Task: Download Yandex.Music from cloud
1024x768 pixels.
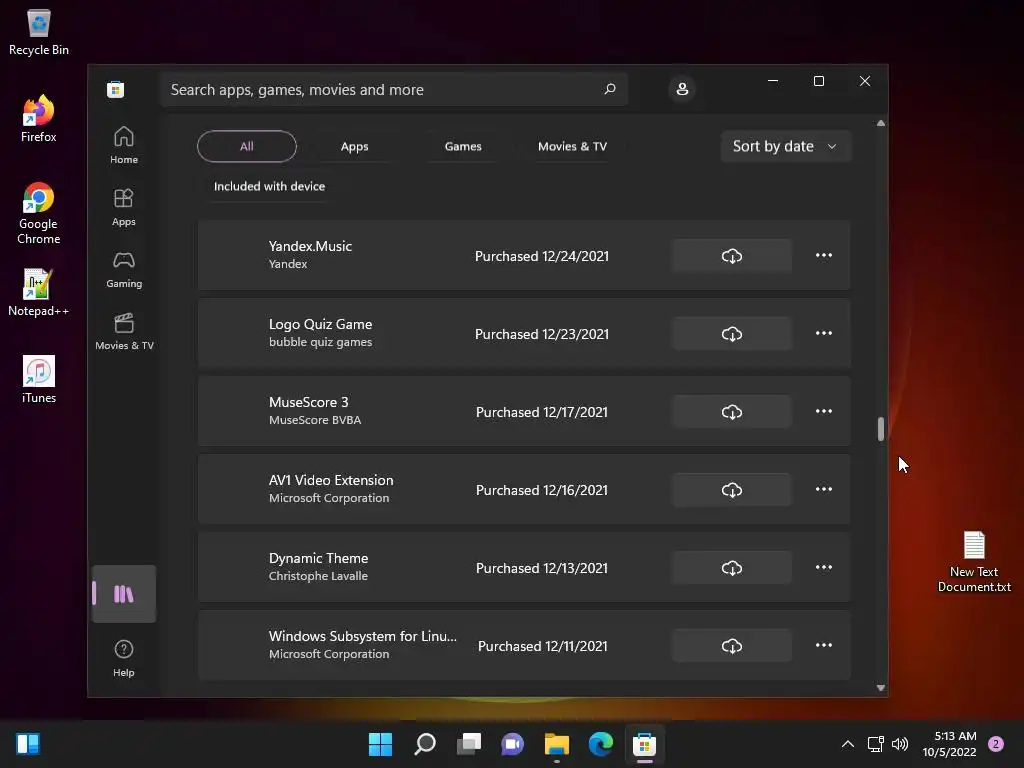Action: pos(731,255)
